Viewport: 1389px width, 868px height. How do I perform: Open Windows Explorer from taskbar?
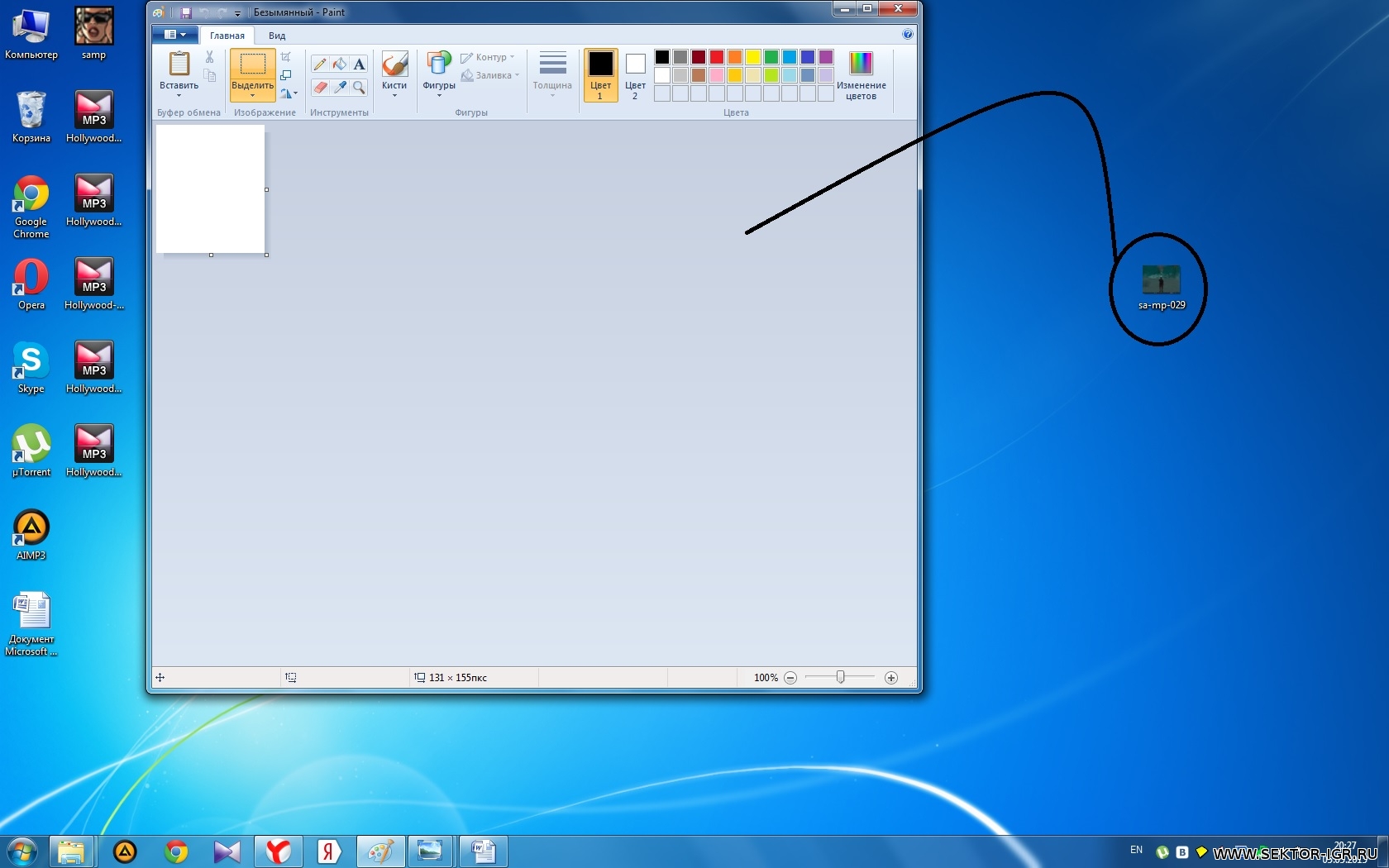pos(71,851)
